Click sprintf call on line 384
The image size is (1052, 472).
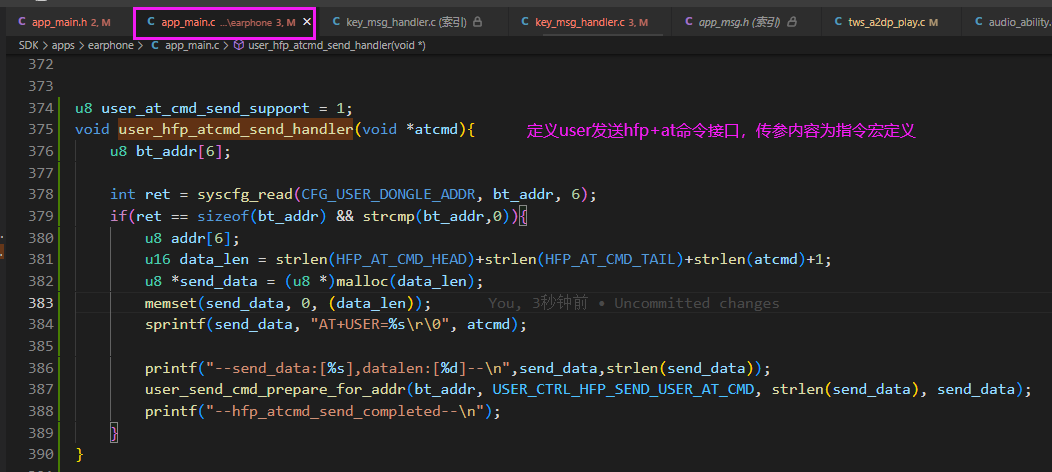coord(175,324)
